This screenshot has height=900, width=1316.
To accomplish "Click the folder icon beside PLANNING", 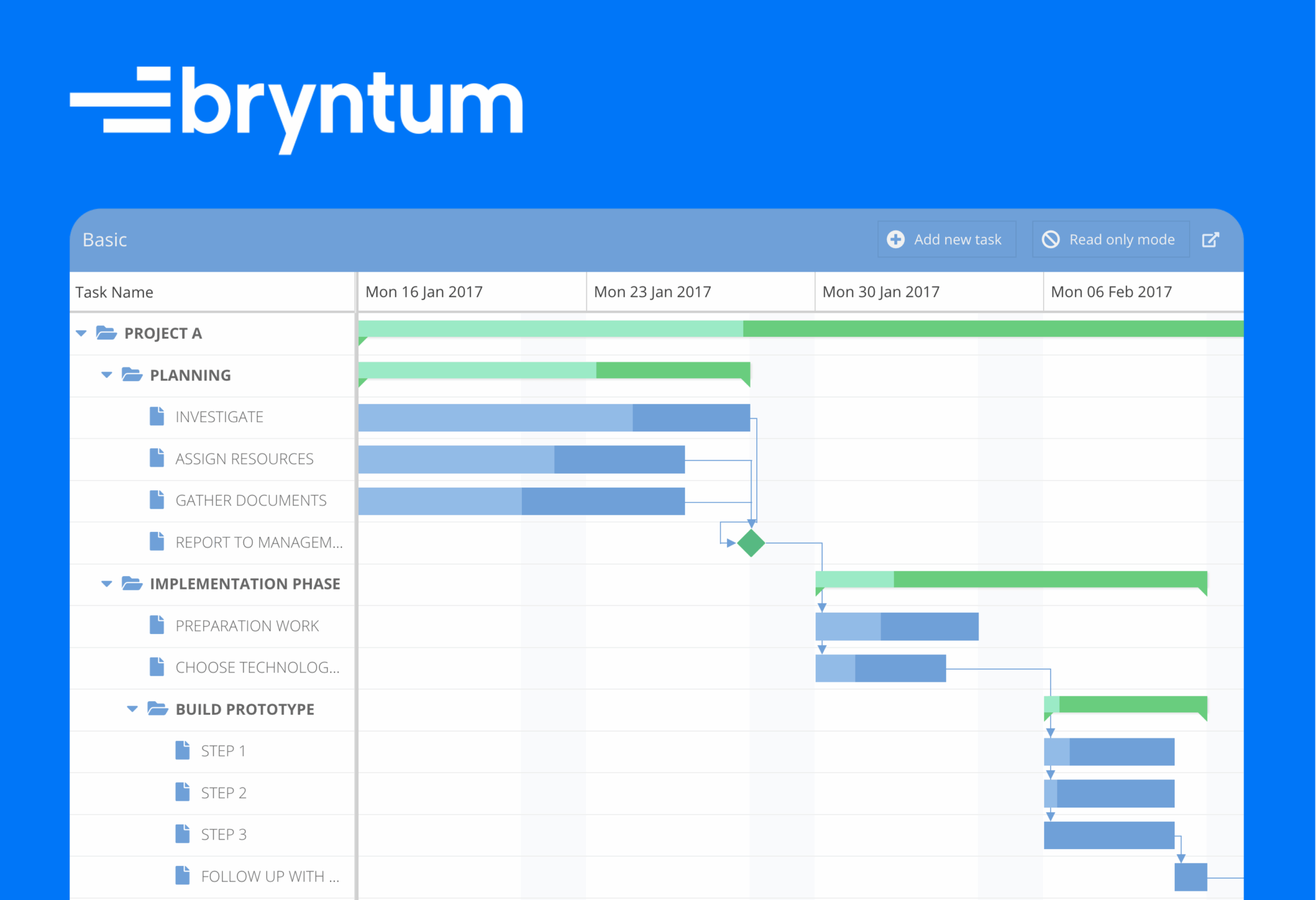I will (132, 374).
